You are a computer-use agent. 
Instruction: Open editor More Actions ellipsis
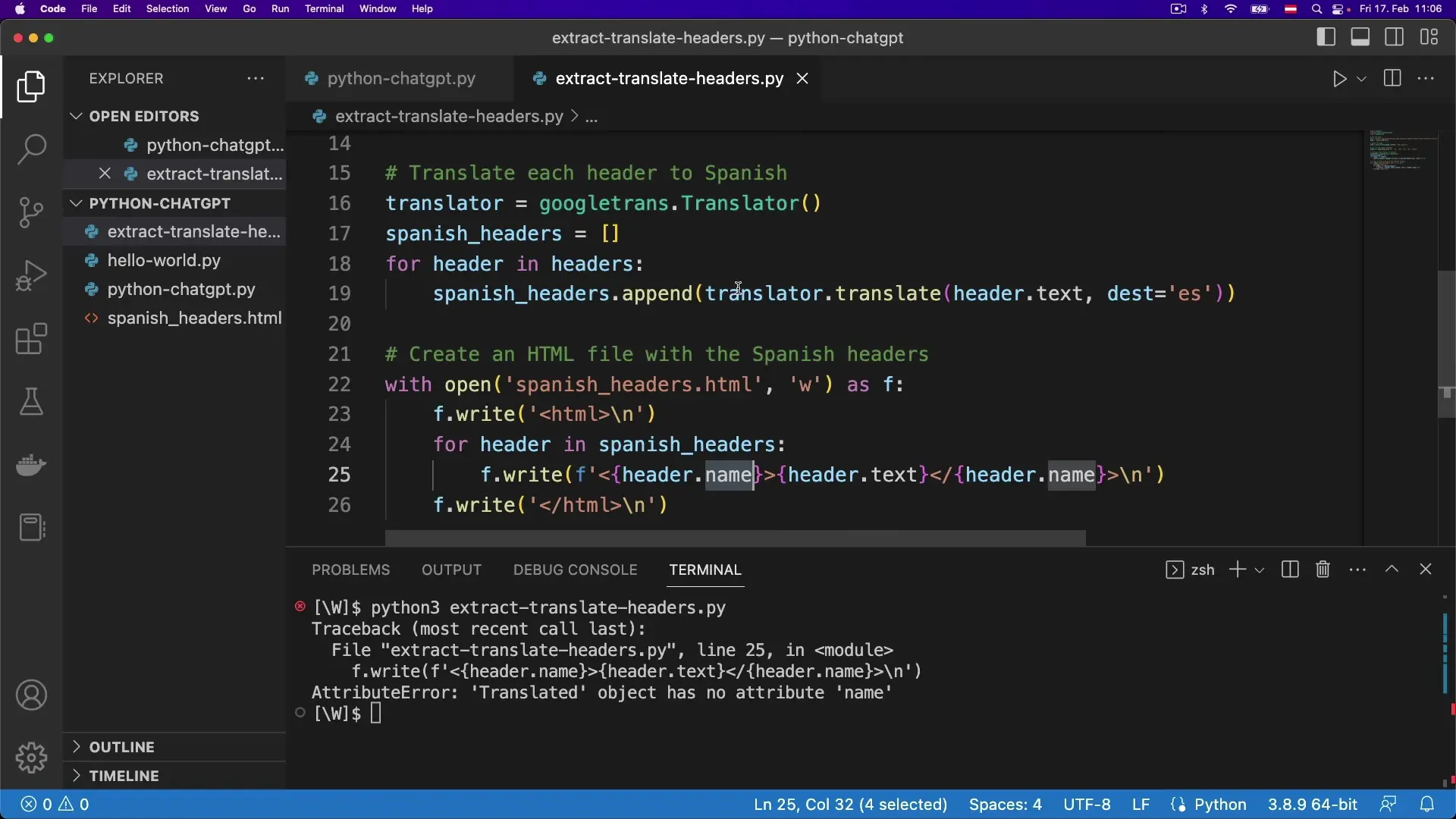coord(1426,79)
